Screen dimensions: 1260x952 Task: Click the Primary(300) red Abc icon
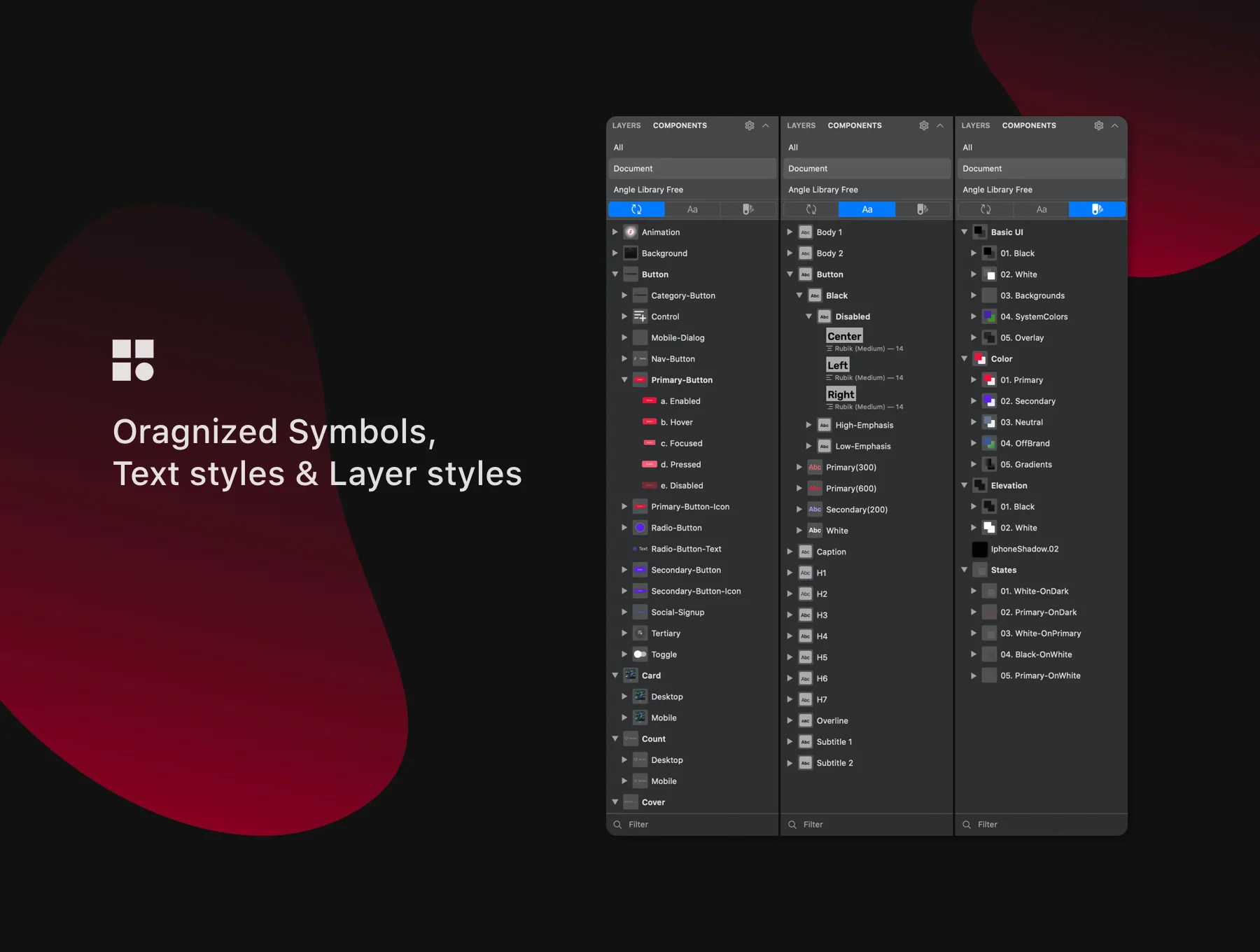coord(815,467)
